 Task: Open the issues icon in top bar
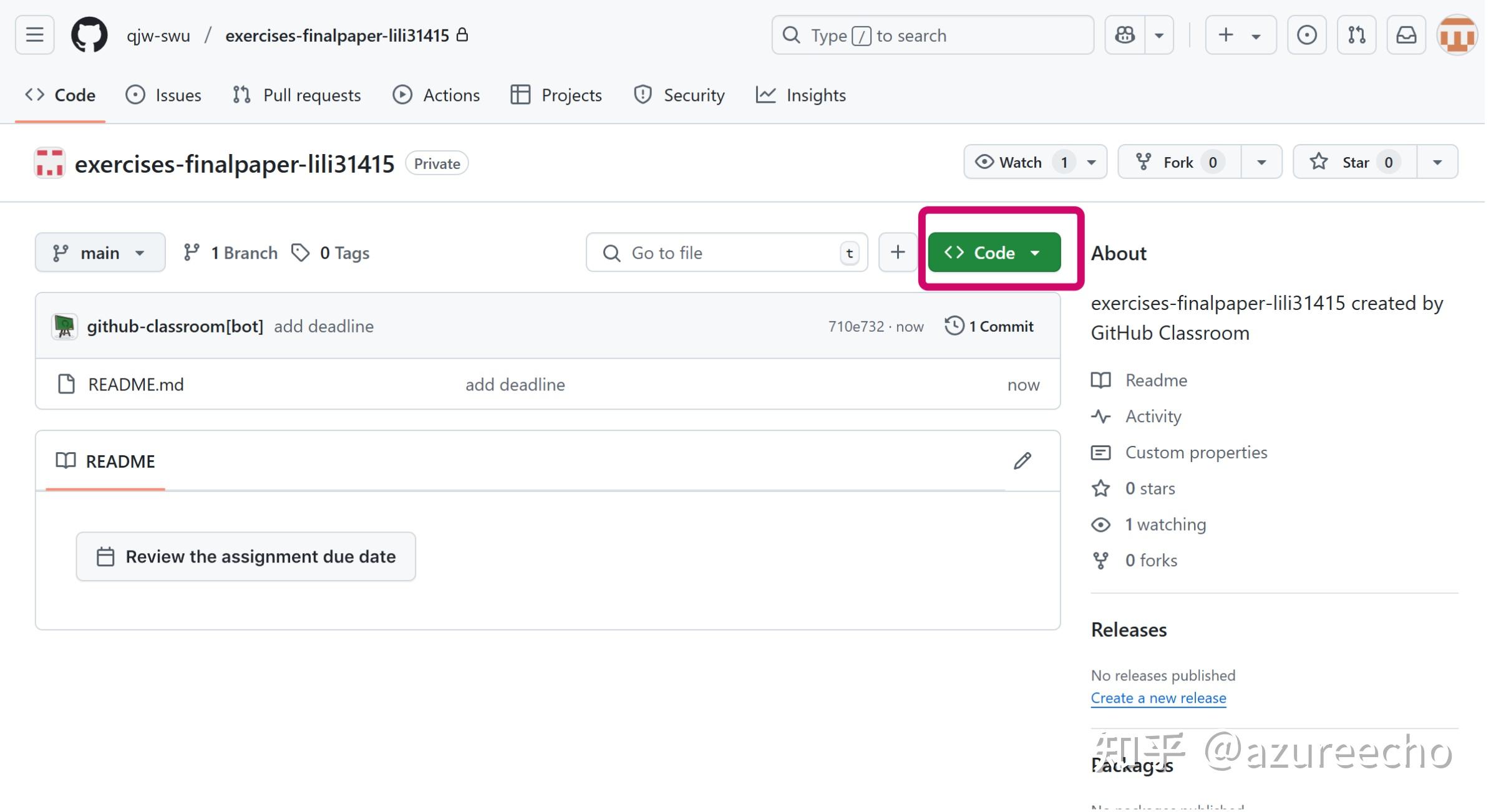pyautogui.click(x=1306, y=35)
